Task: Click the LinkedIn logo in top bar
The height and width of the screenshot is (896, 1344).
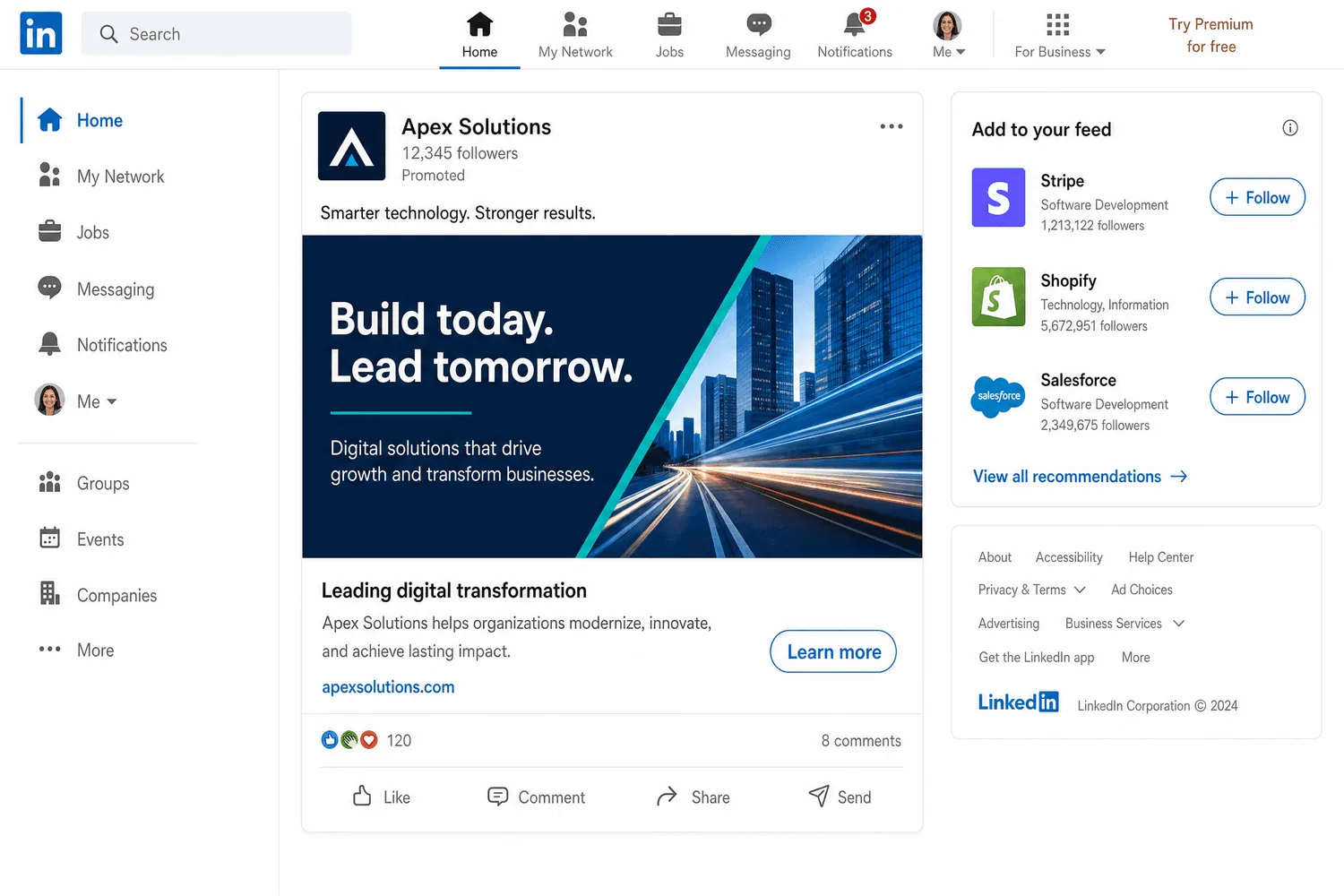Action: pos(41,33)
